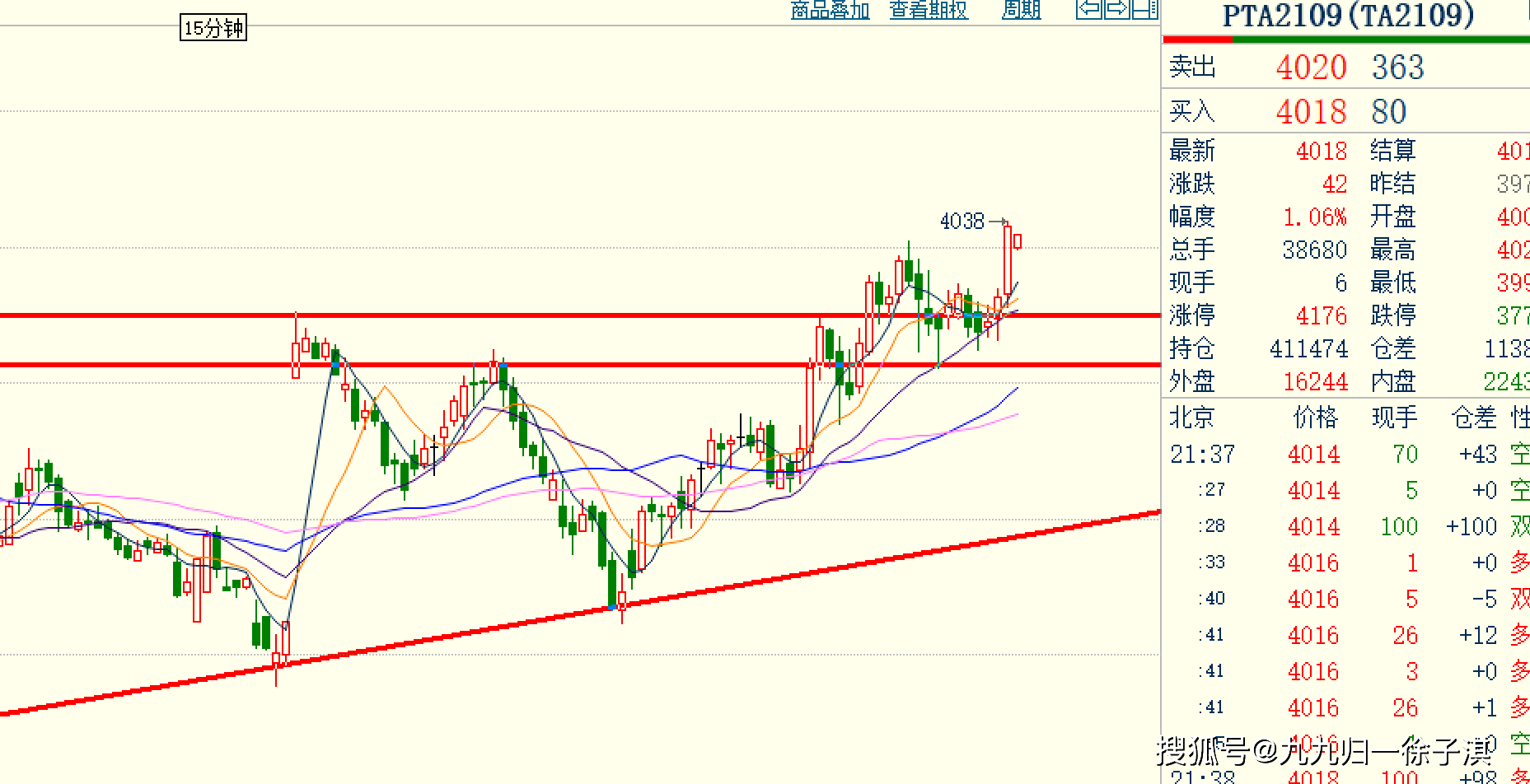Select the upper horizontal red resistance line
This screenshot has width=1530, height=784.
(x=577, y=315)
